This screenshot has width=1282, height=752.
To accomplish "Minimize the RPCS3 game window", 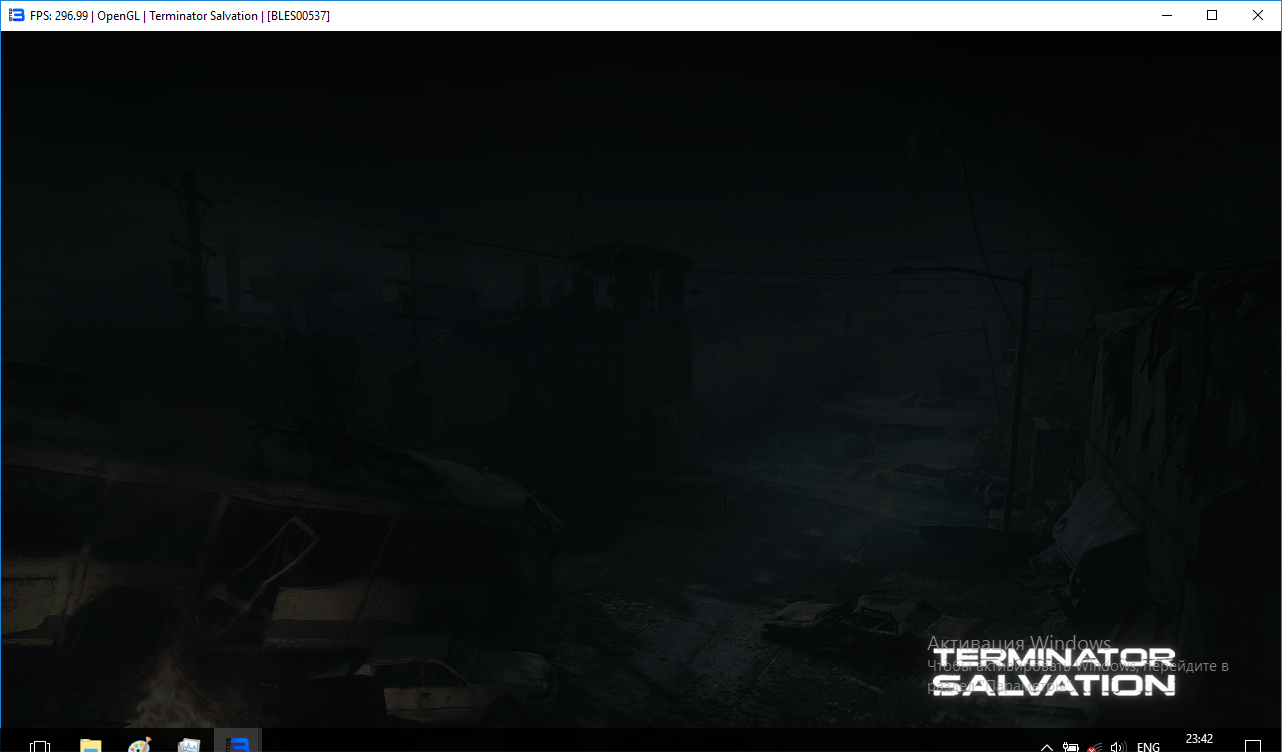I will click(x=1166, y=15).
